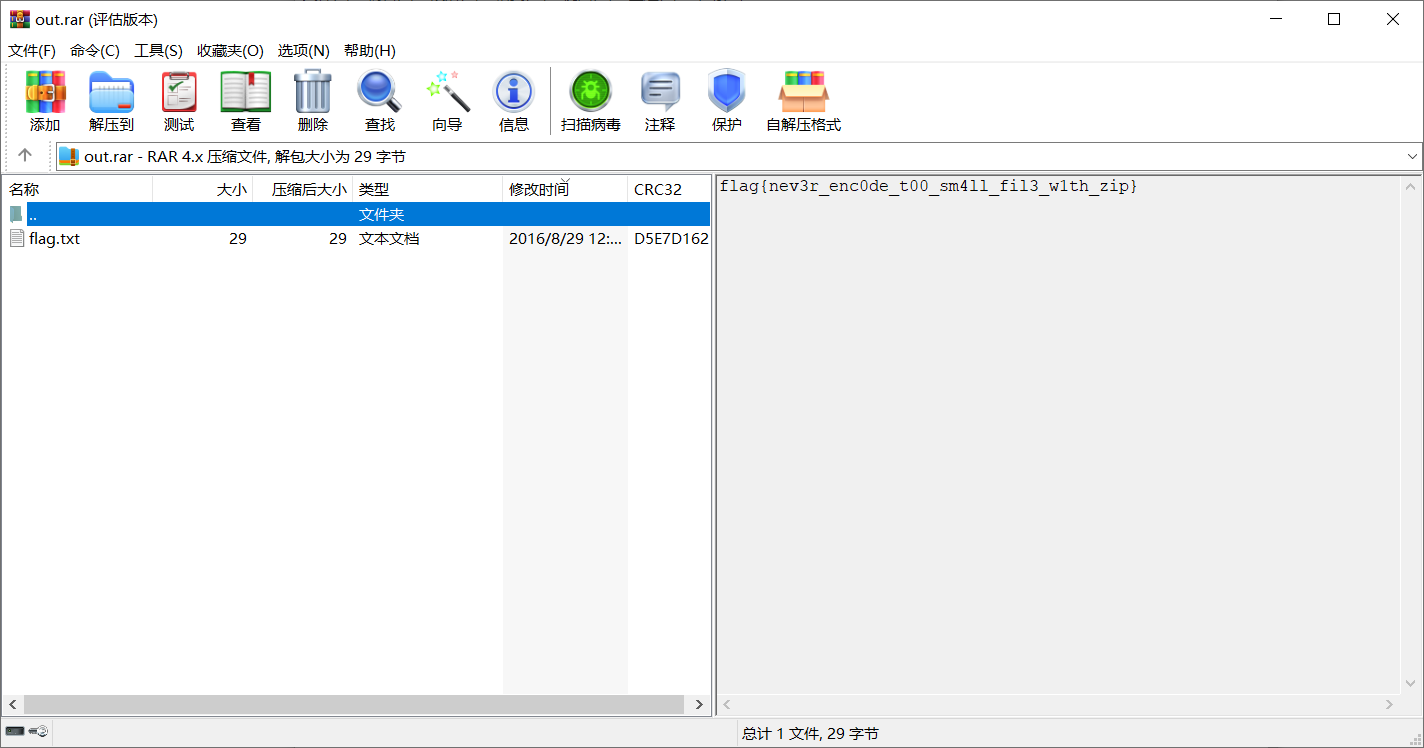Open the 文件(F) menu
The height and width of the screenshot is (748, 1424).
click(x=32, y=51)
